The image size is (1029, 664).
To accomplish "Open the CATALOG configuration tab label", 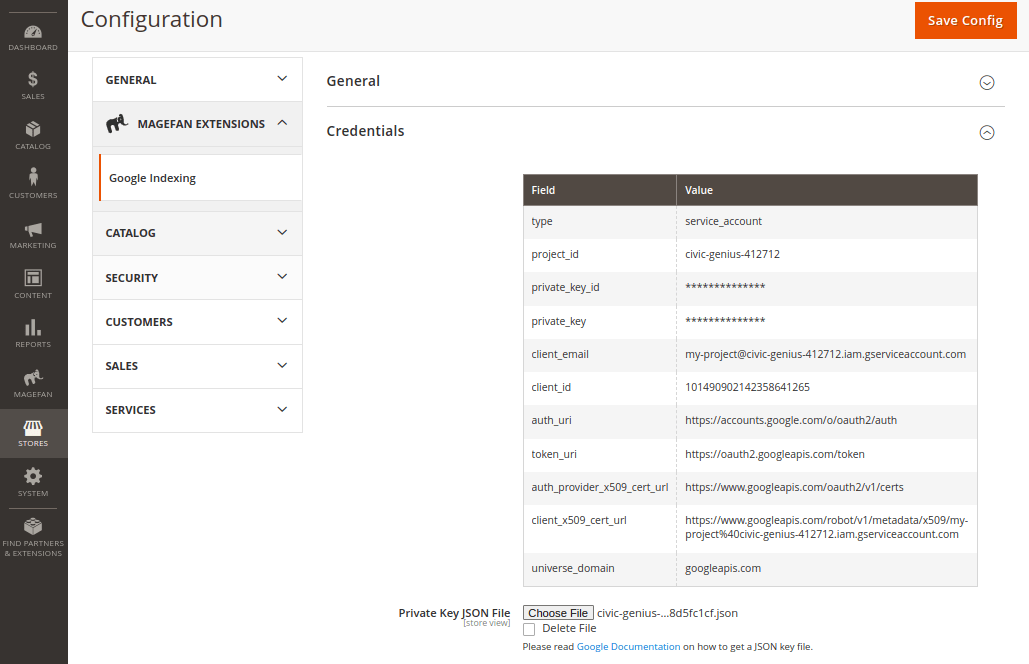I will tap(131, 233).
